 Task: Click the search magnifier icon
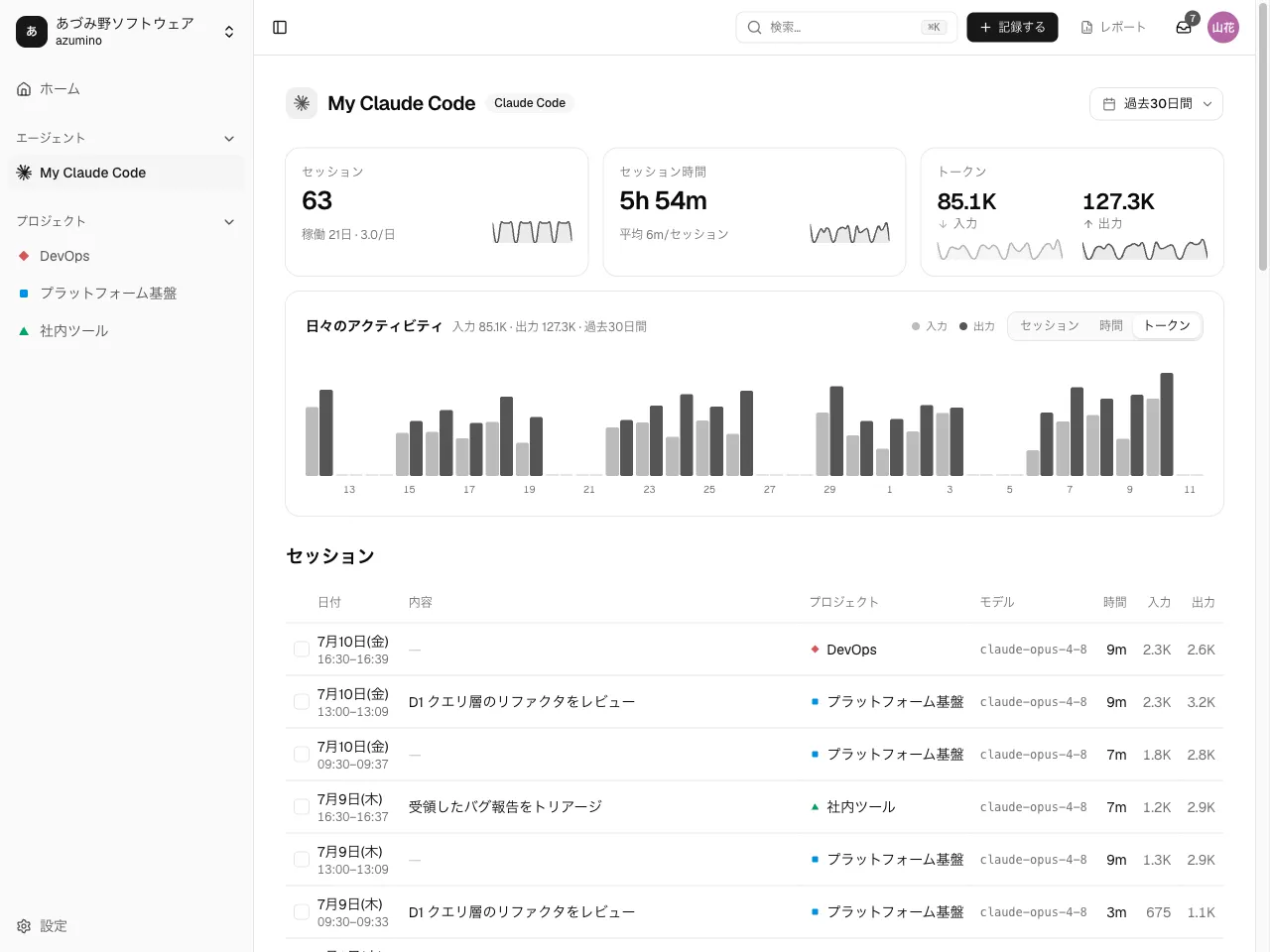[x=755, y=28]
